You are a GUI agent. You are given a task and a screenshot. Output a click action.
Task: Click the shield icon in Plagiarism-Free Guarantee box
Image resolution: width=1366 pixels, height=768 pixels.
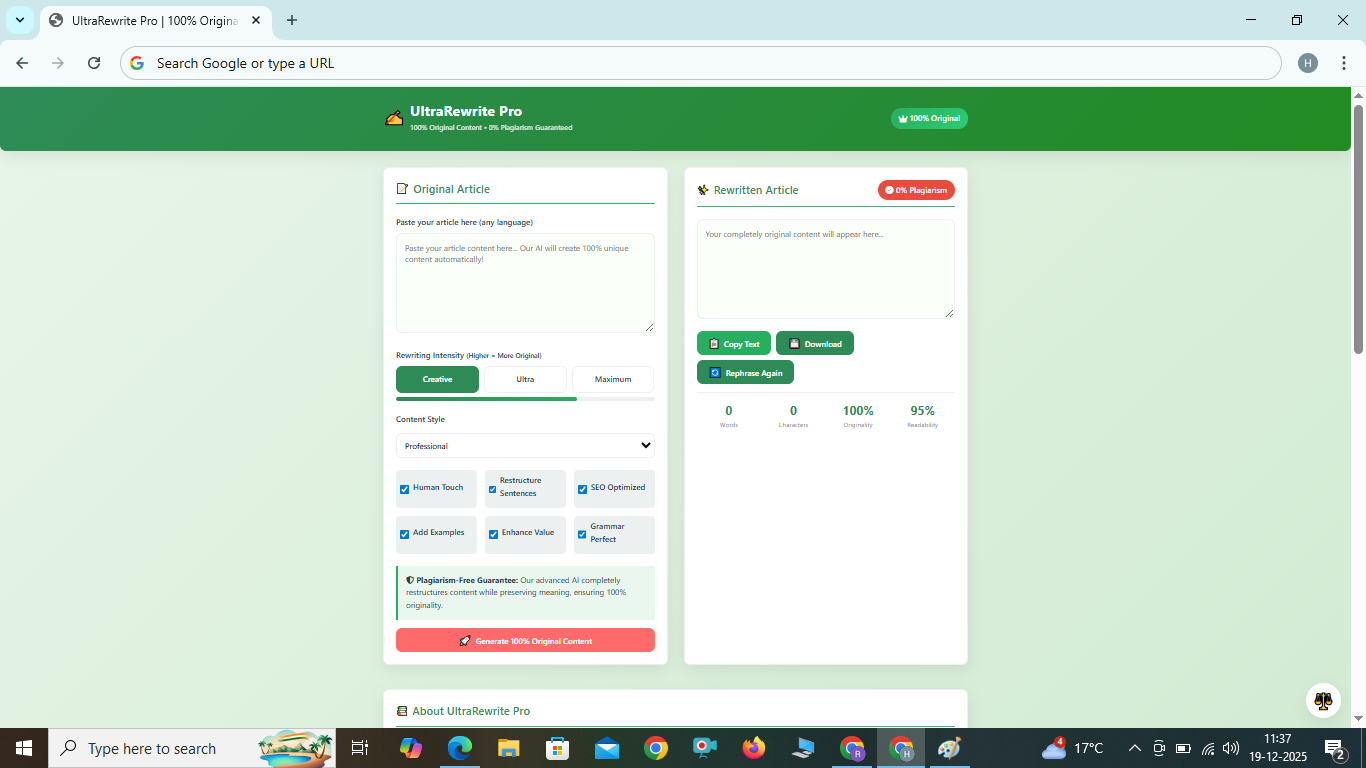409,579
